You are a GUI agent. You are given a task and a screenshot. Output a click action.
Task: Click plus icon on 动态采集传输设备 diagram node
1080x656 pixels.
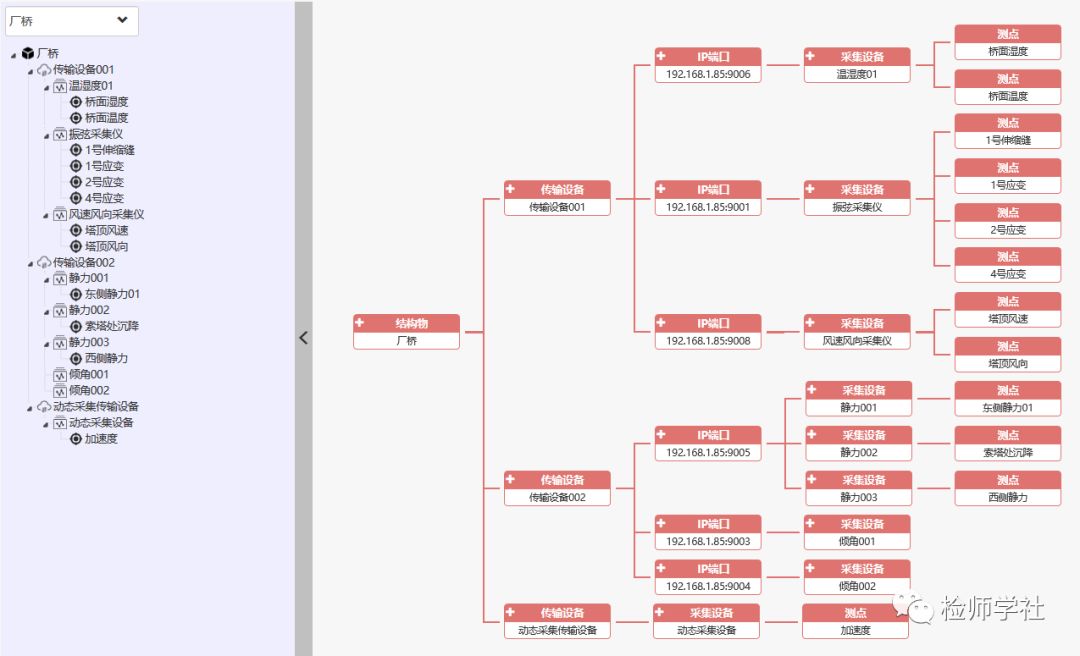click(510, 612)
